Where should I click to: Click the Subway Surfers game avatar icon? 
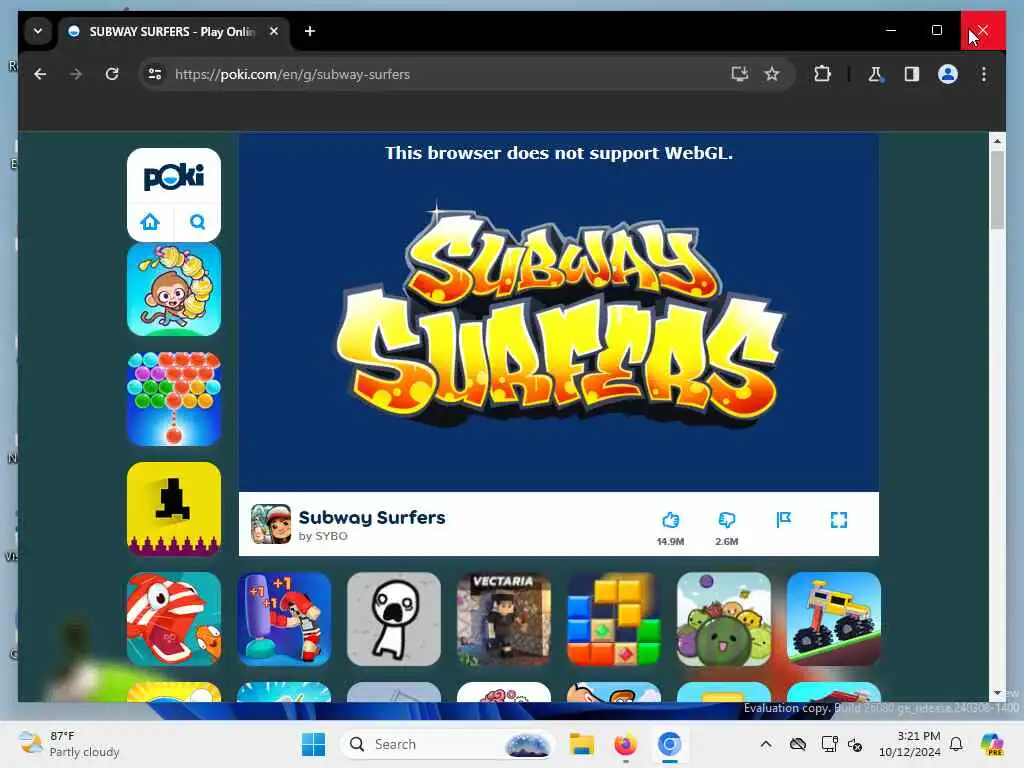[271, 524]
